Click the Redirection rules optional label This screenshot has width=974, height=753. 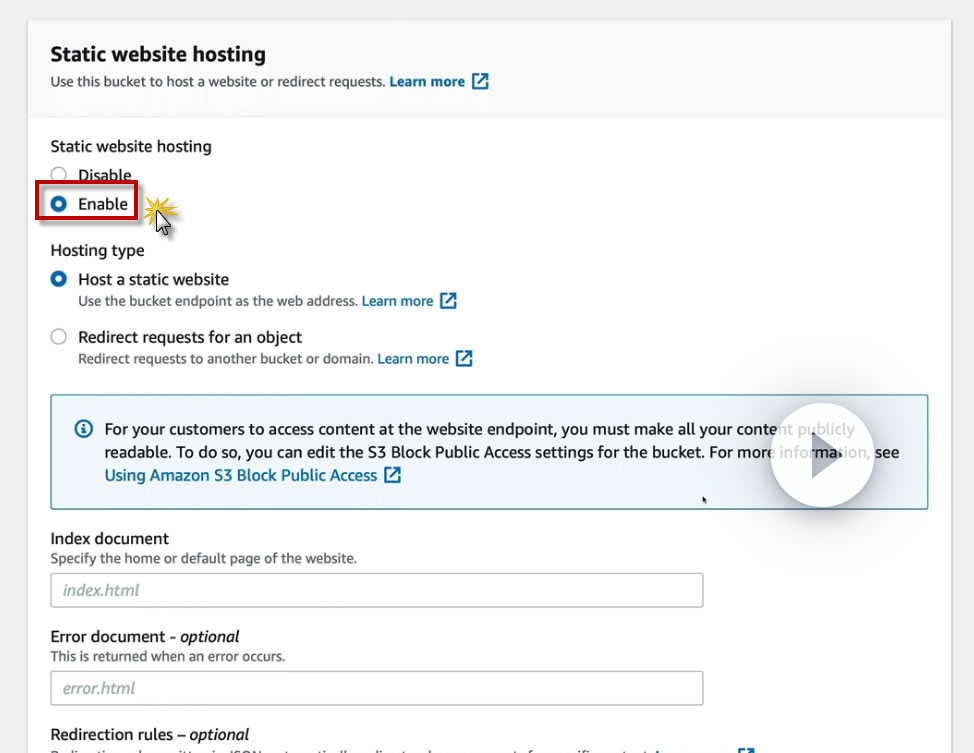click(x=150, y=735)
